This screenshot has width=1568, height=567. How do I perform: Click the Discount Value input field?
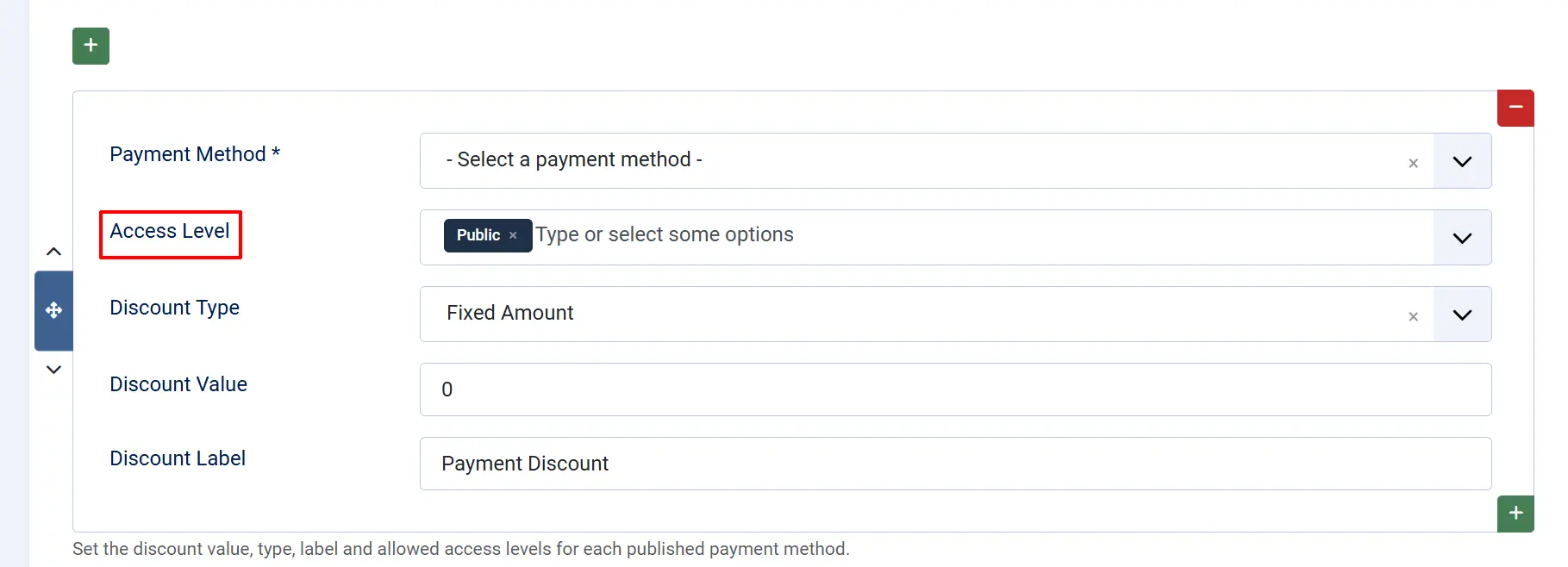[955, 389]
